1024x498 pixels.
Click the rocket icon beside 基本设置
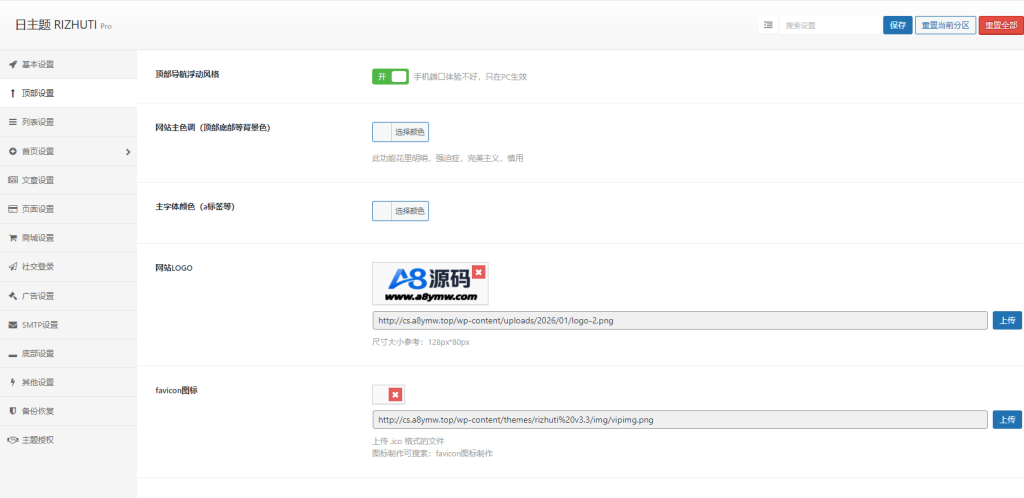point(13,64)
